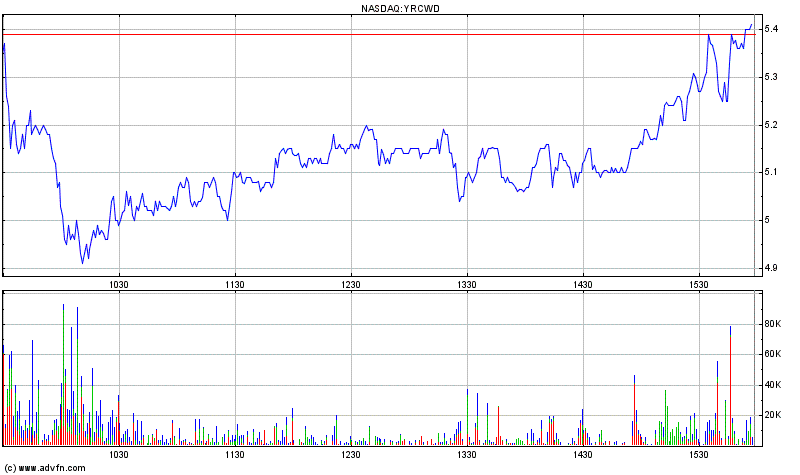Click the tallest red volume bar after 1530
The height and width of the screenshot is (475, 800).
731,391
